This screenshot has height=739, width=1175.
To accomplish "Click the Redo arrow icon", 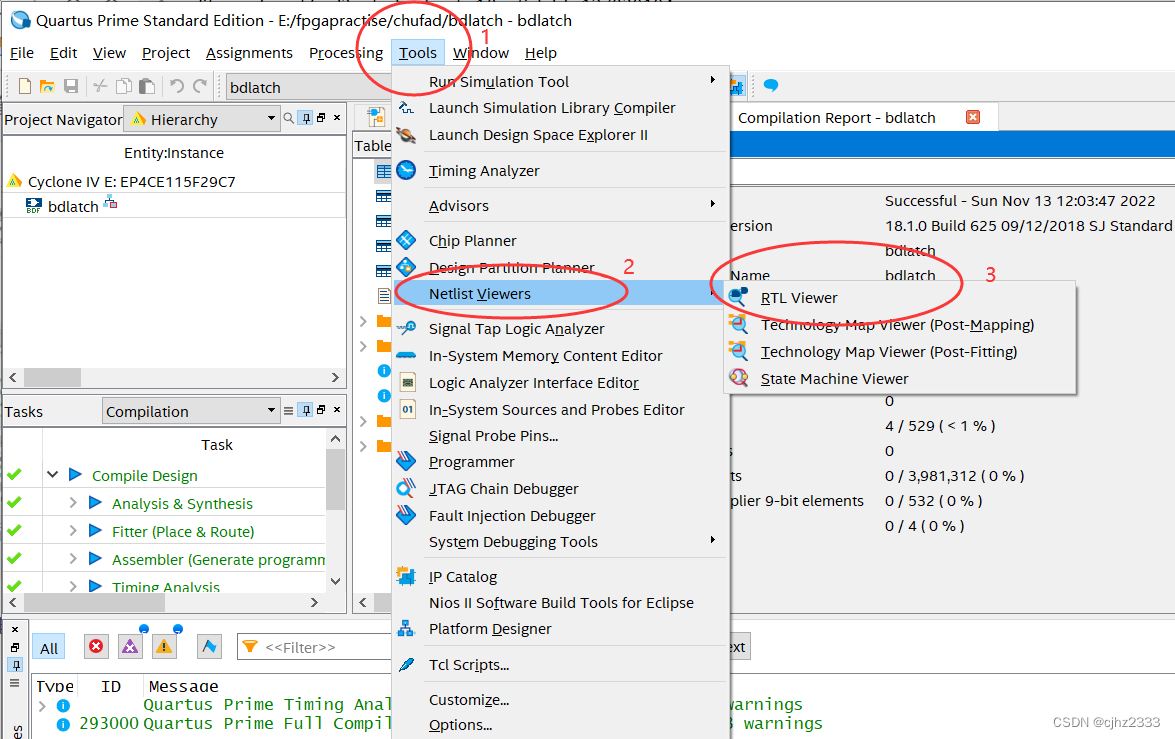I will 200,86.
